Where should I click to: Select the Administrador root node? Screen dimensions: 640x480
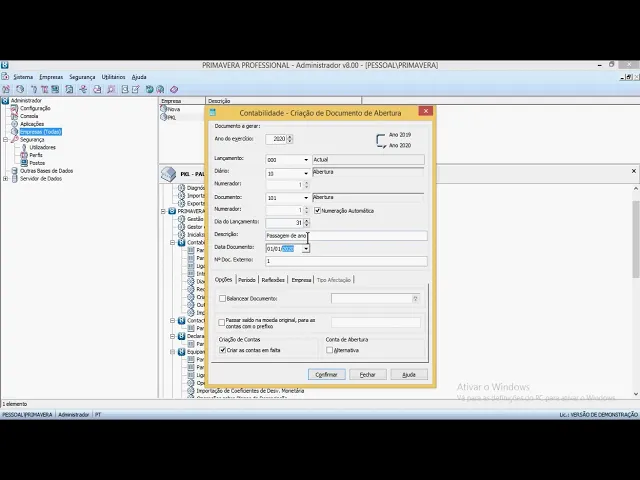(26, 100)
